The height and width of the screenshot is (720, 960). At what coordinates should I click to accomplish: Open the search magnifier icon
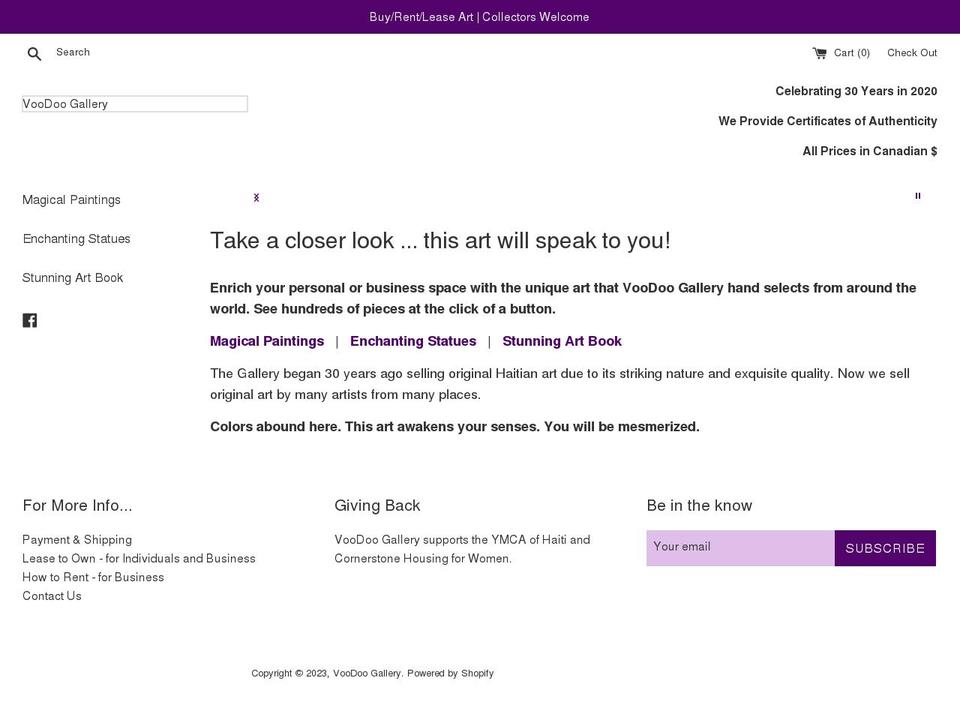click(x=34, y=53)
